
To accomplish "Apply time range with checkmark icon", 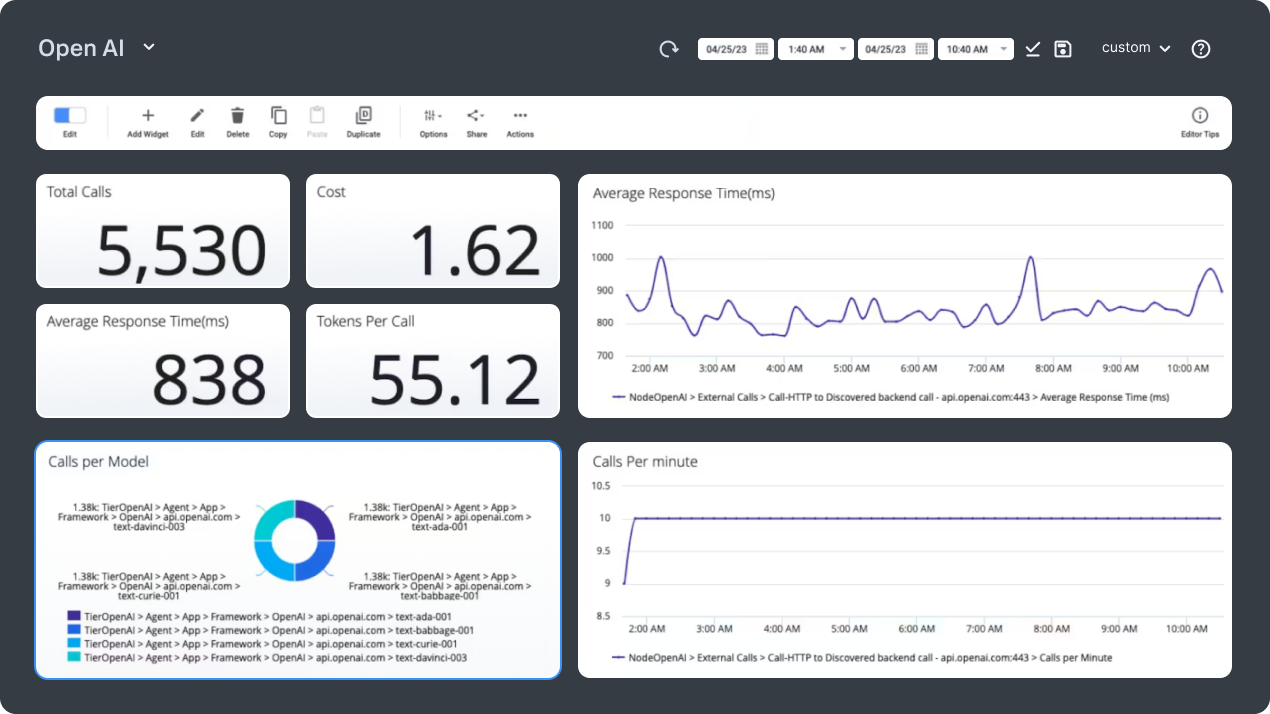I will click(x=1033, y=49).
